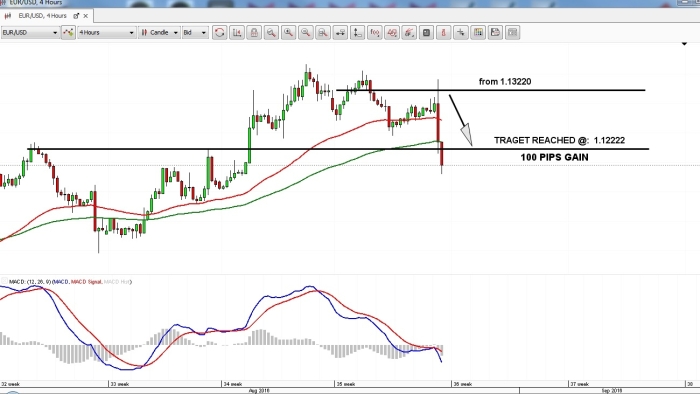Open the EUR/USD instrument dropdown
This screenshot has height=394, width=700.
click(x=30, y=33)
